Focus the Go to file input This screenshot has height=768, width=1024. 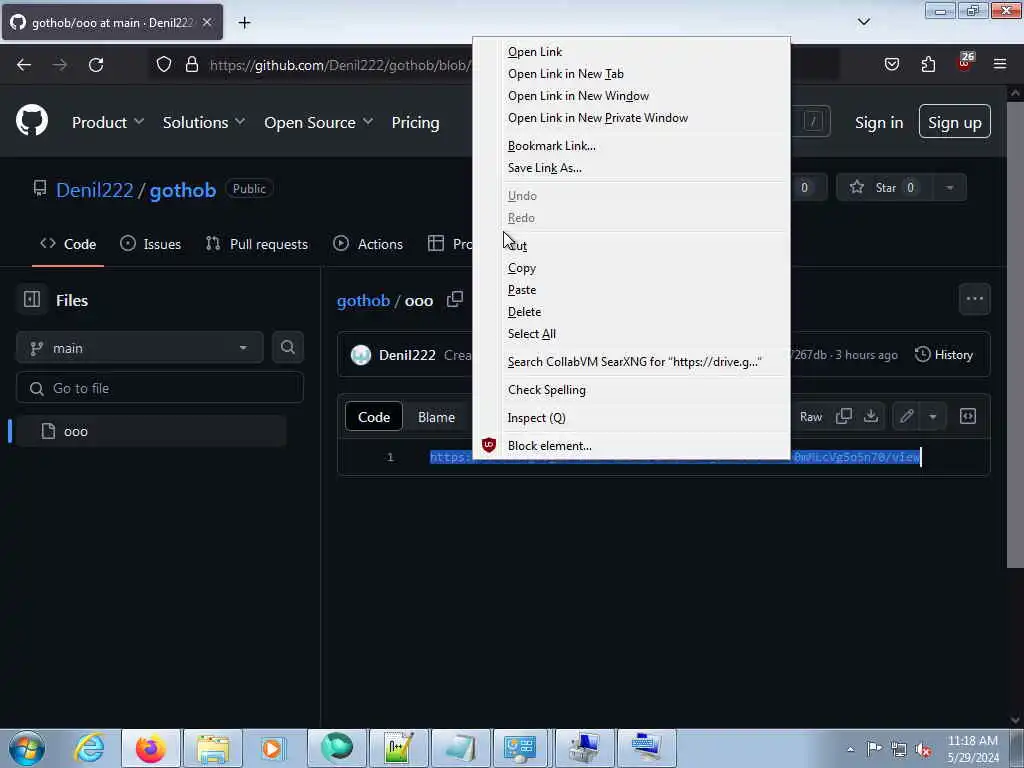(160, 388)
